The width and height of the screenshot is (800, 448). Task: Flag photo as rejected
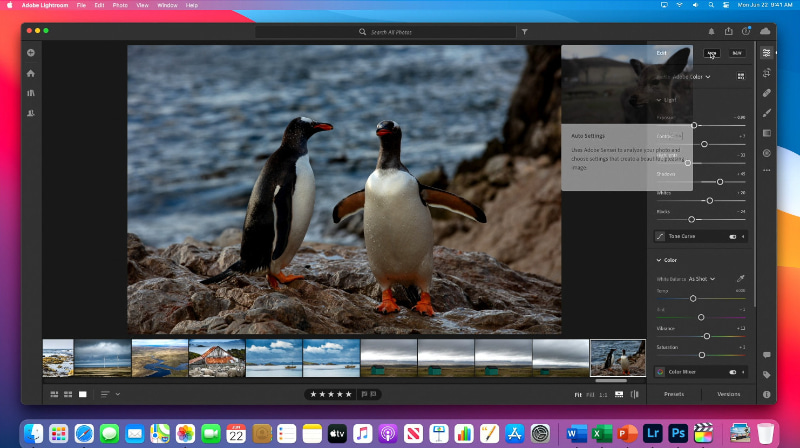(x=373, y=394)
